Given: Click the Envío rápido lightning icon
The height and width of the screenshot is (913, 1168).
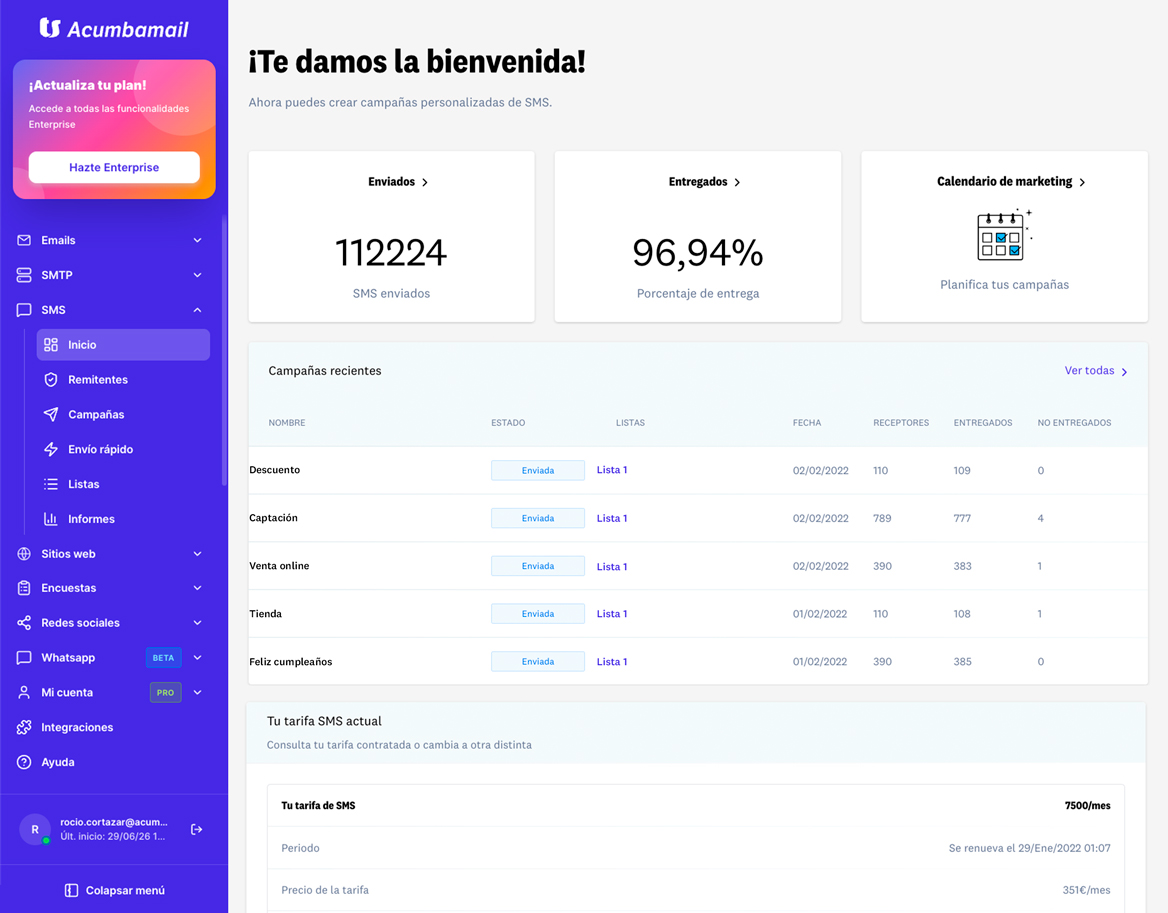Looking at the screenshot, I should point(51,449).
